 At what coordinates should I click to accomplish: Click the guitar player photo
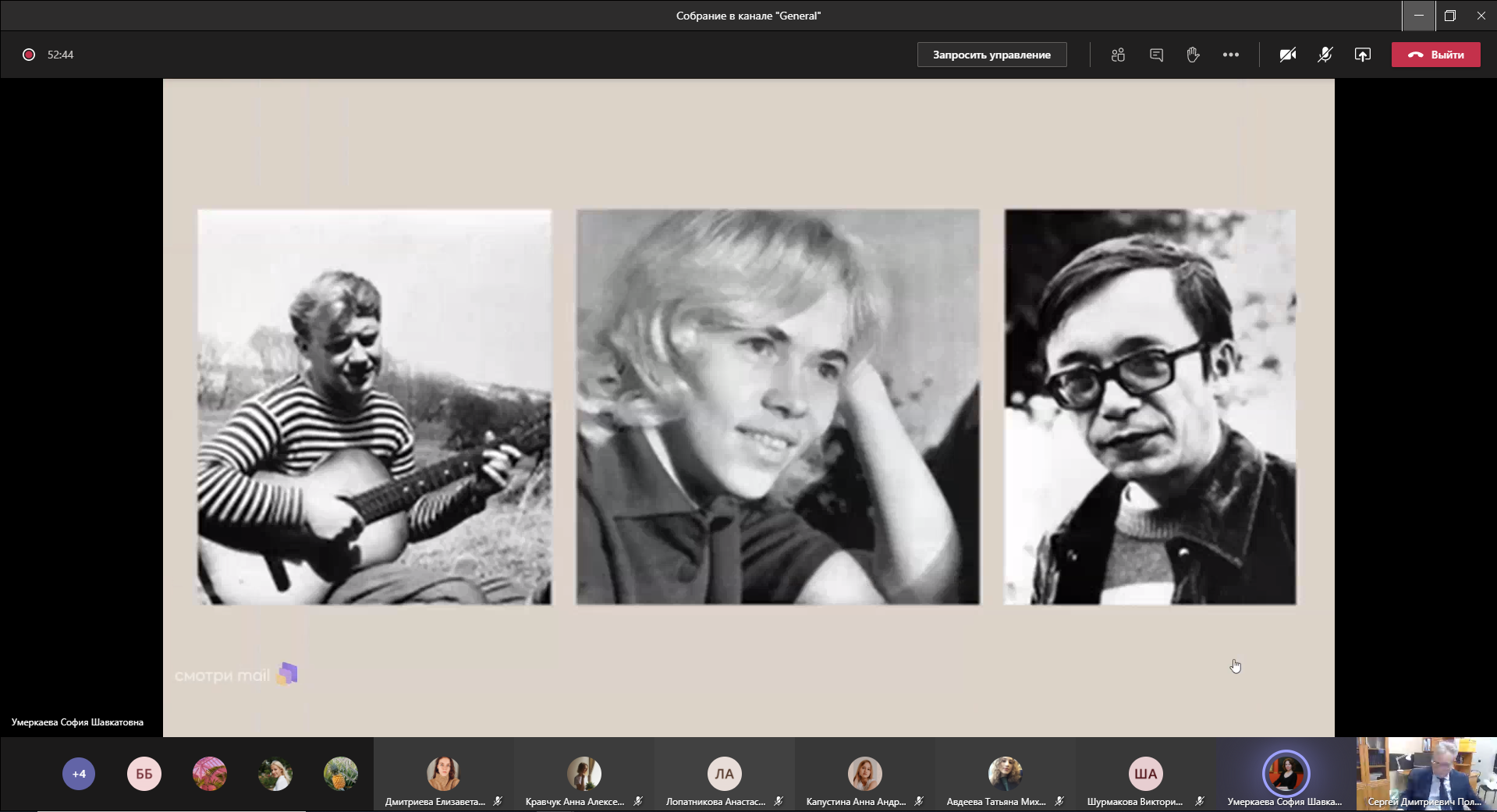[374, 406]
